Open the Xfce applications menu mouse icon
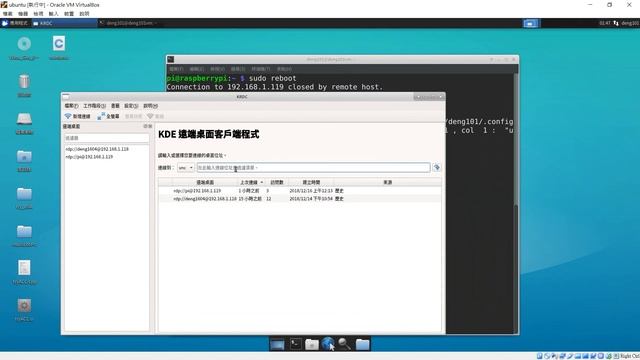This screenshot has height=360, width=640. tap(5, 23)
